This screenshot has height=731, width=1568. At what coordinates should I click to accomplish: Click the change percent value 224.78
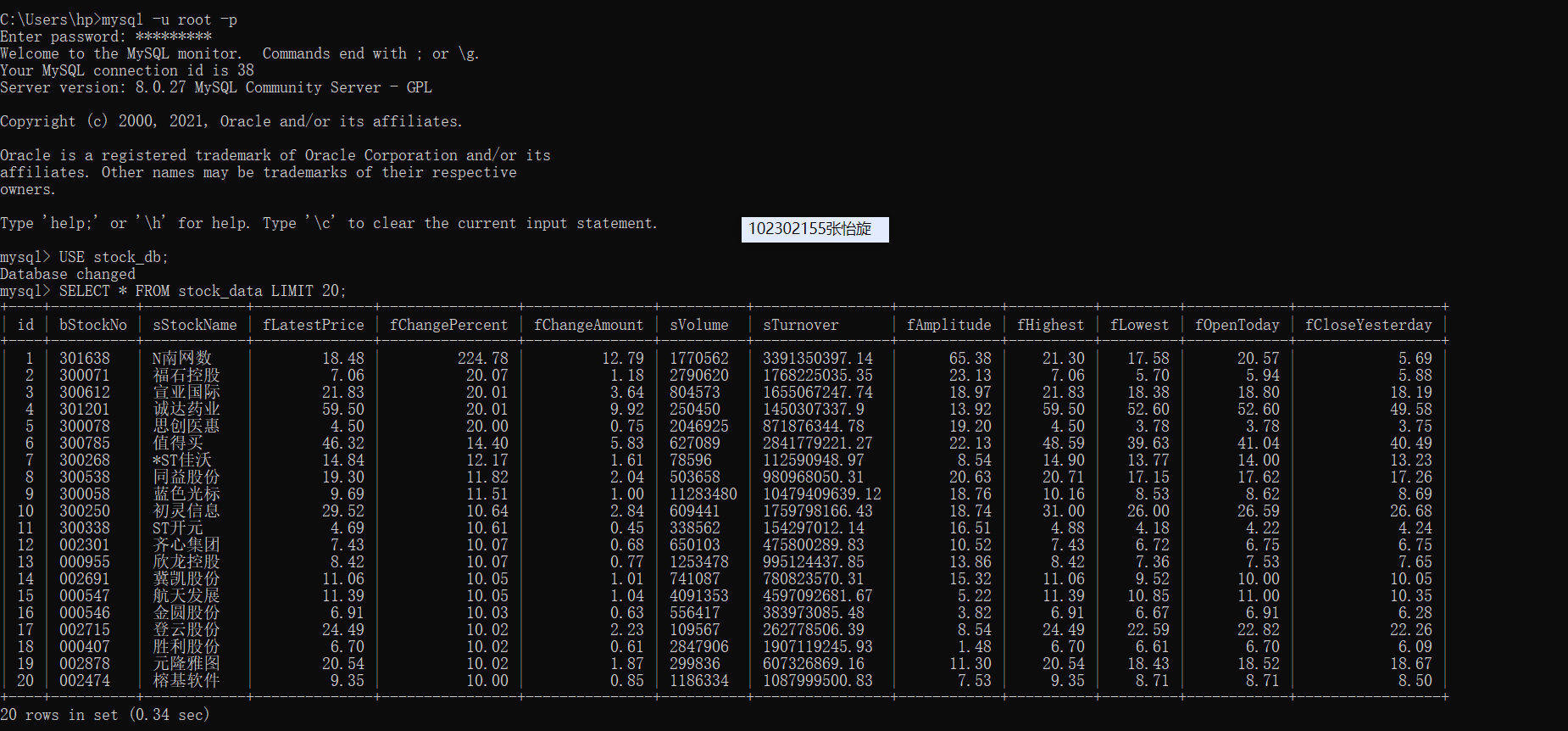(483, 359)
